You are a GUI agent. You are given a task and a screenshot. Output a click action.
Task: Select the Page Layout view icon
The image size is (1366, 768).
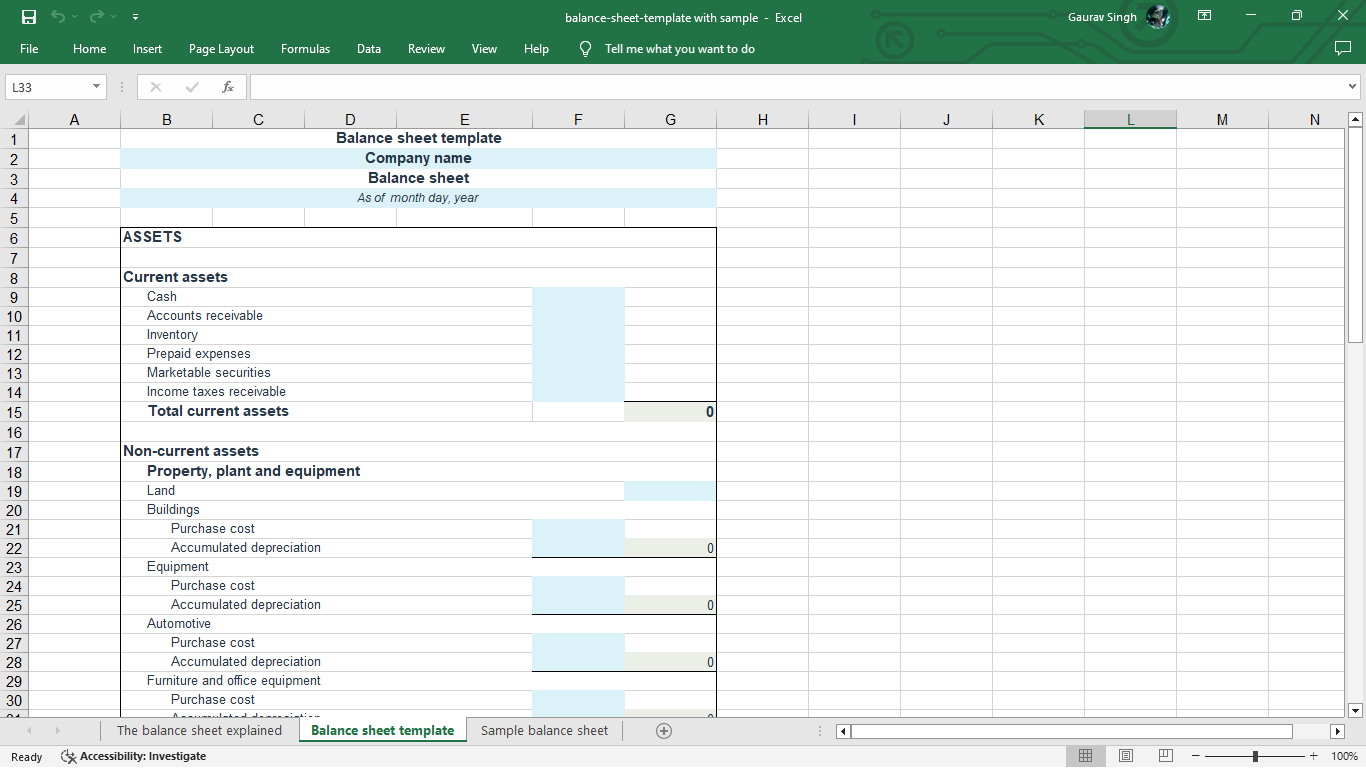(1125, 755)
